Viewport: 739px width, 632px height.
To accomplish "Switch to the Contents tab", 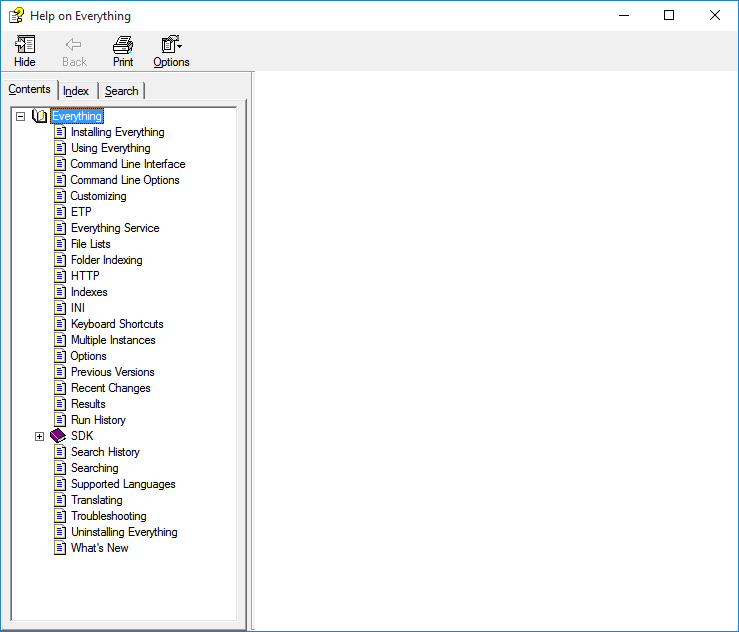I will coord(29,89).
